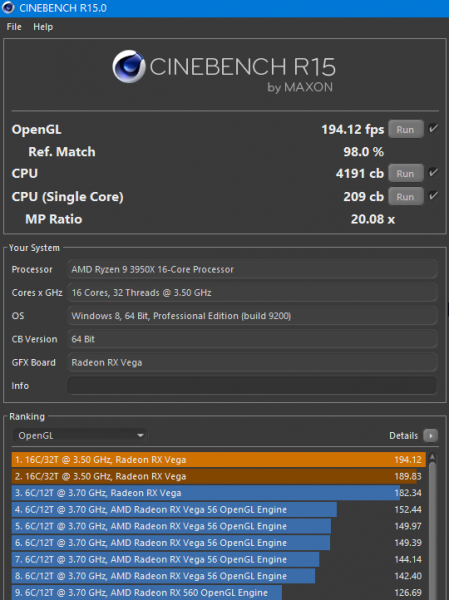449x600 pixels.
Task: Open the File menu
Action: click(x=14, y=27)
